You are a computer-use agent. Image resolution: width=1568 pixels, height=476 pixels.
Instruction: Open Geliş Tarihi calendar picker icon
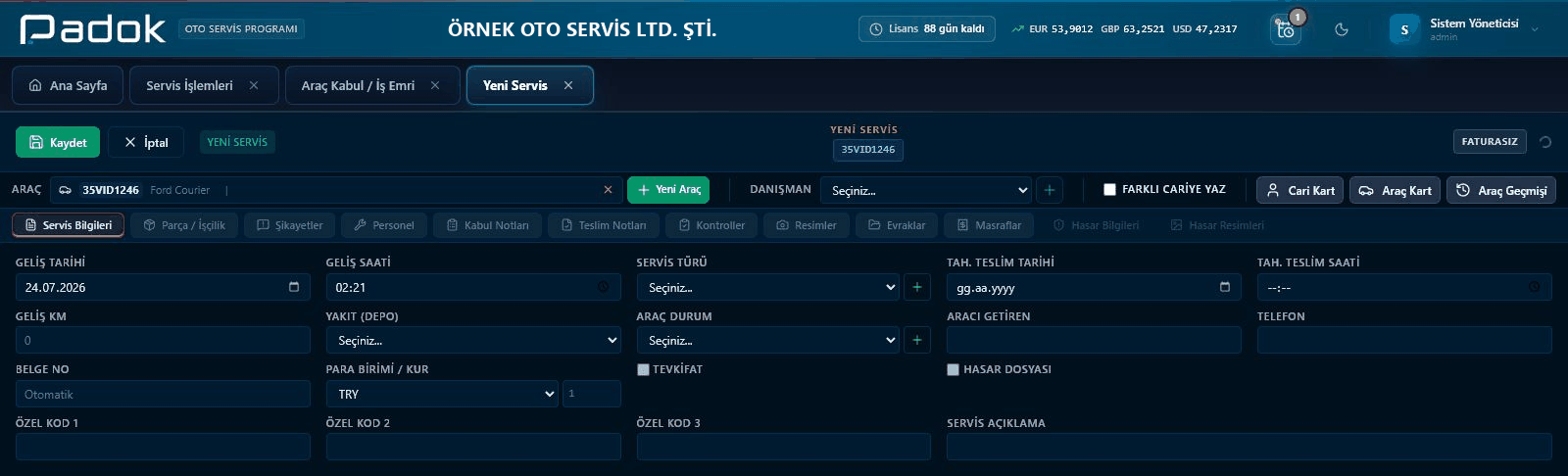pos(294,287)
